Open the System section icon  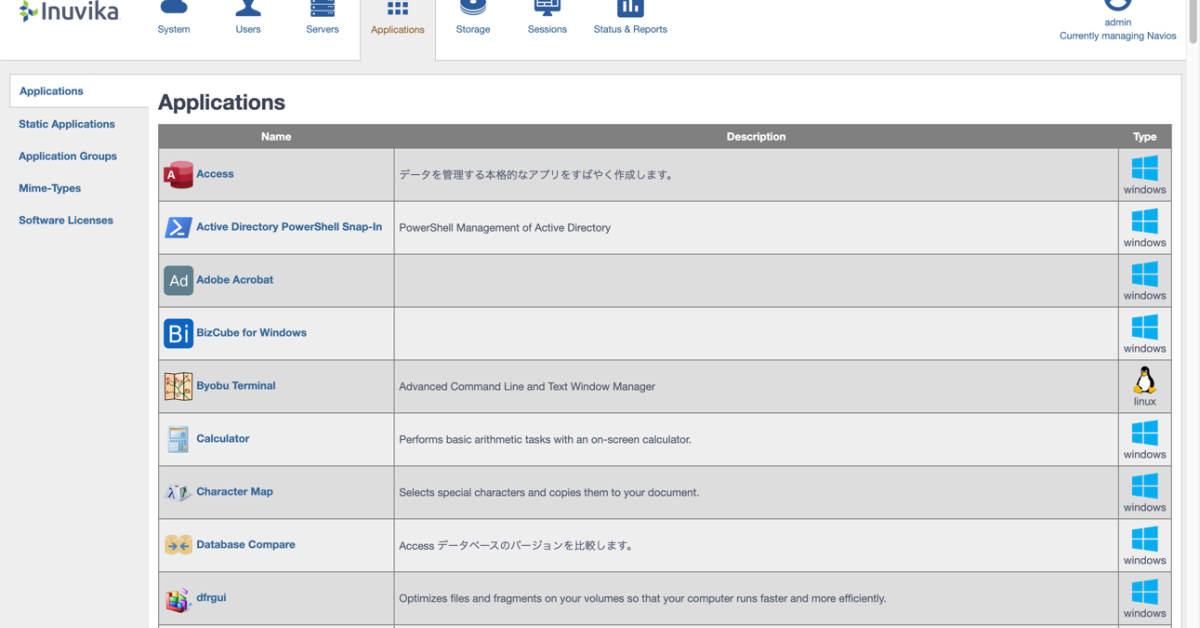click(173, 9)
